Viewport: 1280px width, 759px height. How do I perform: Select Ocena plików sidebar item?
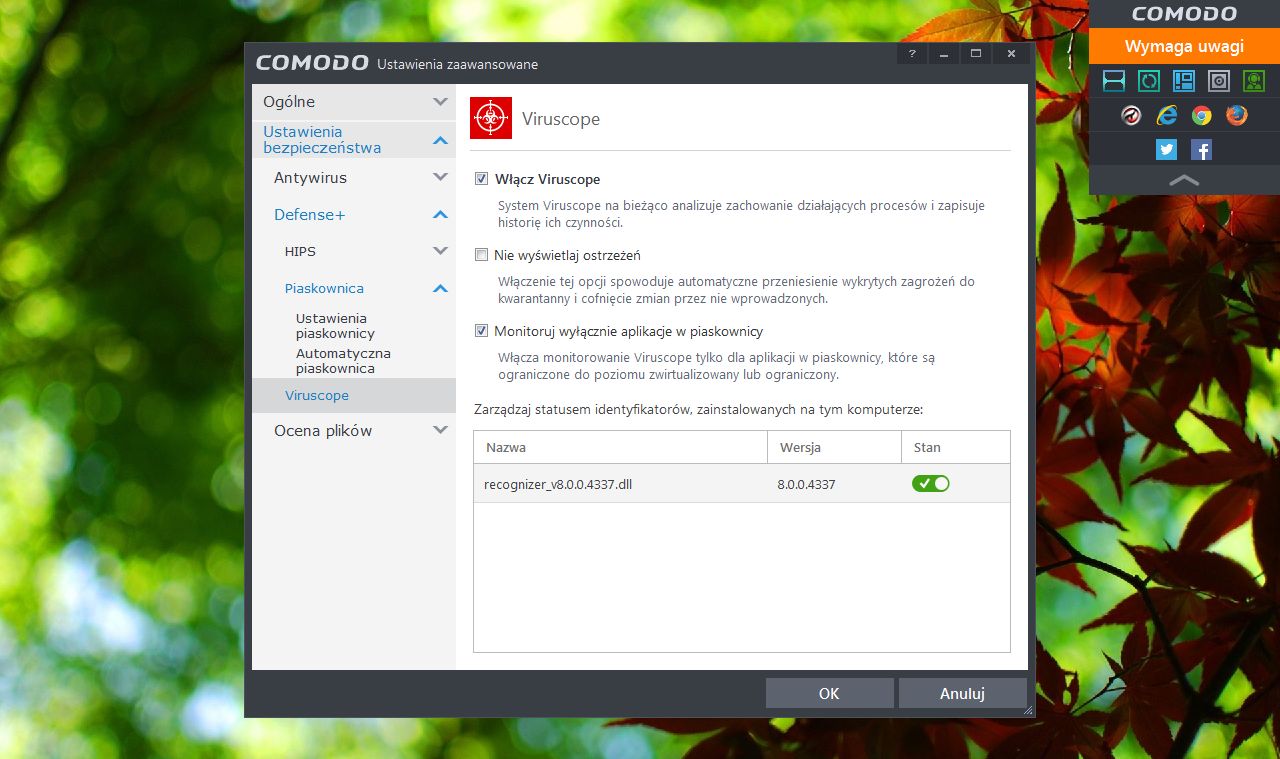[x=323, y=431]
